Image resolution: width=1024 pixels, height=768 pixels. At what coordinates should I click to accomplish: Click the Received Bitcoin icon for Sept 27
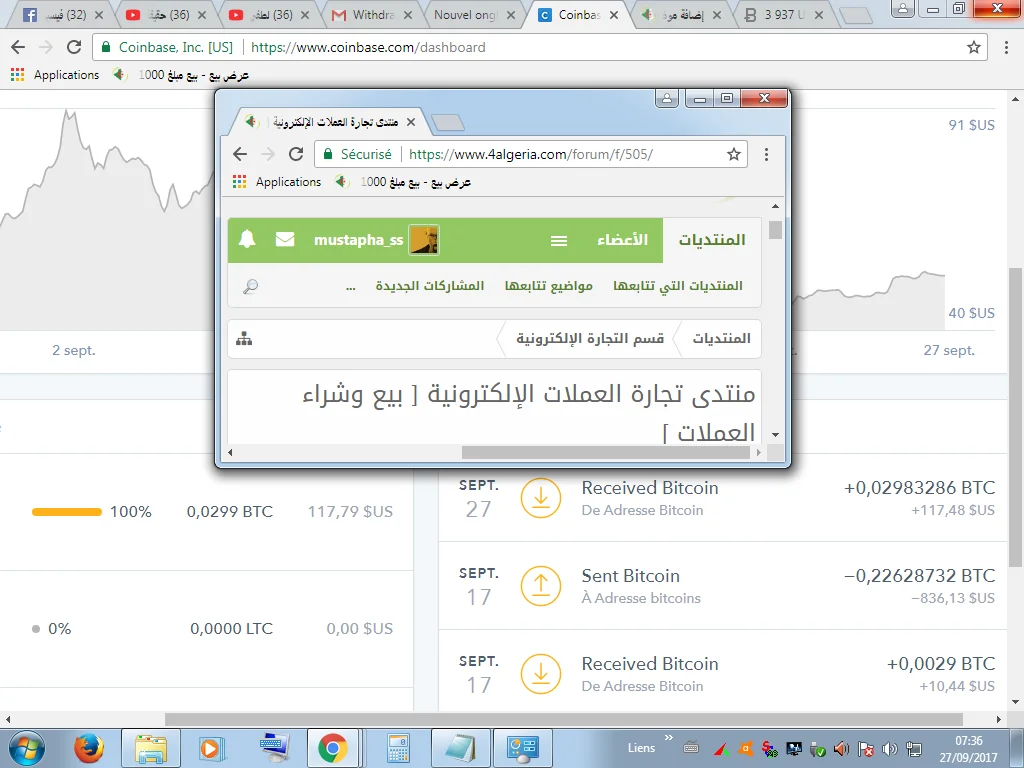click(540, 498)
